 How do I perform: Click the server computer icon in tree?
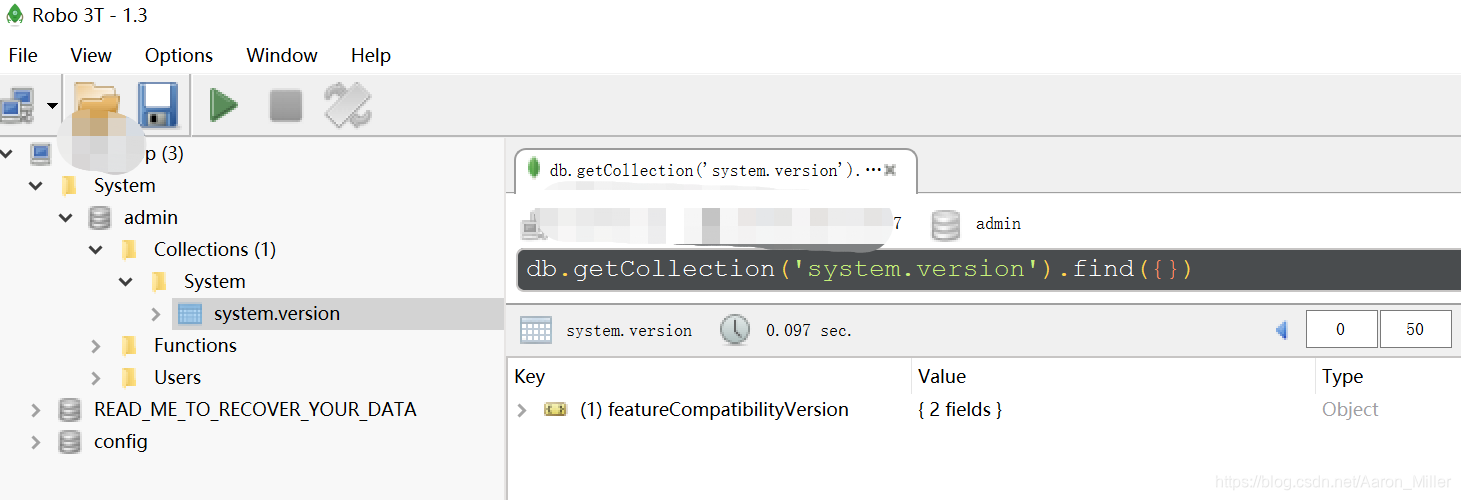pos(40,154)
